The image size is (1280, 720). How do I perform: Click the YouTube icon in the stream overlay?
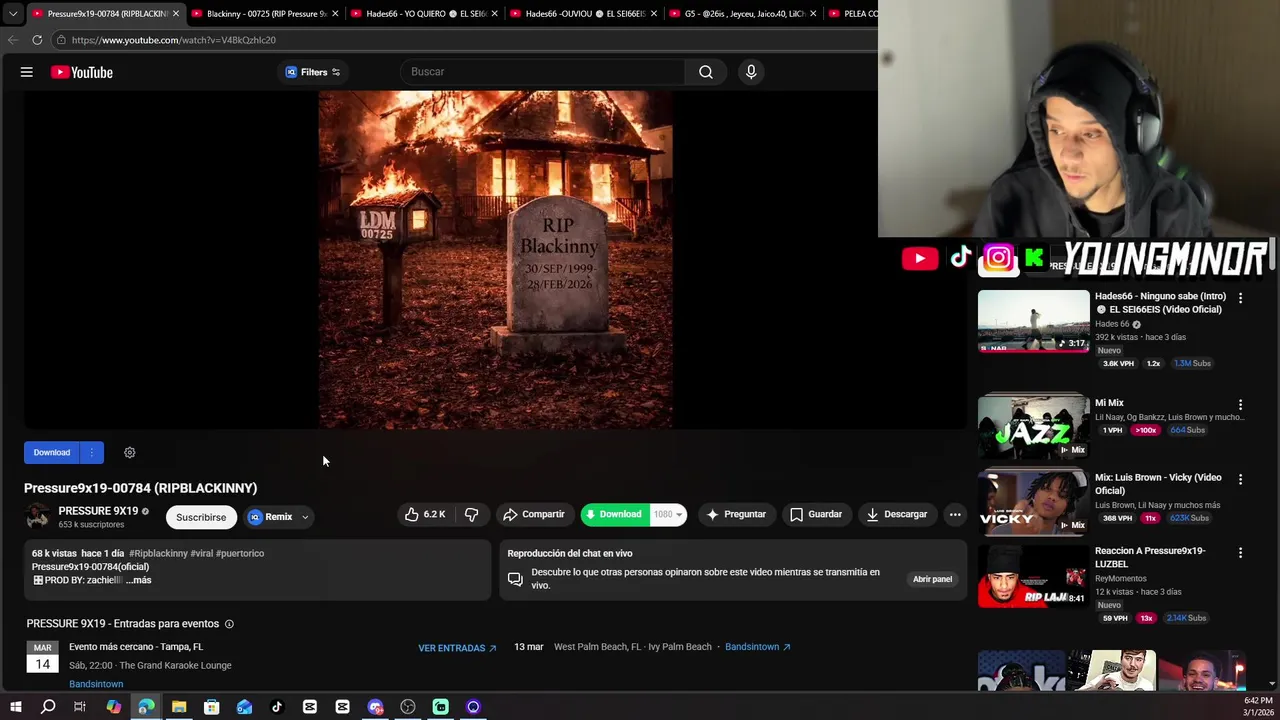point(920,259)
